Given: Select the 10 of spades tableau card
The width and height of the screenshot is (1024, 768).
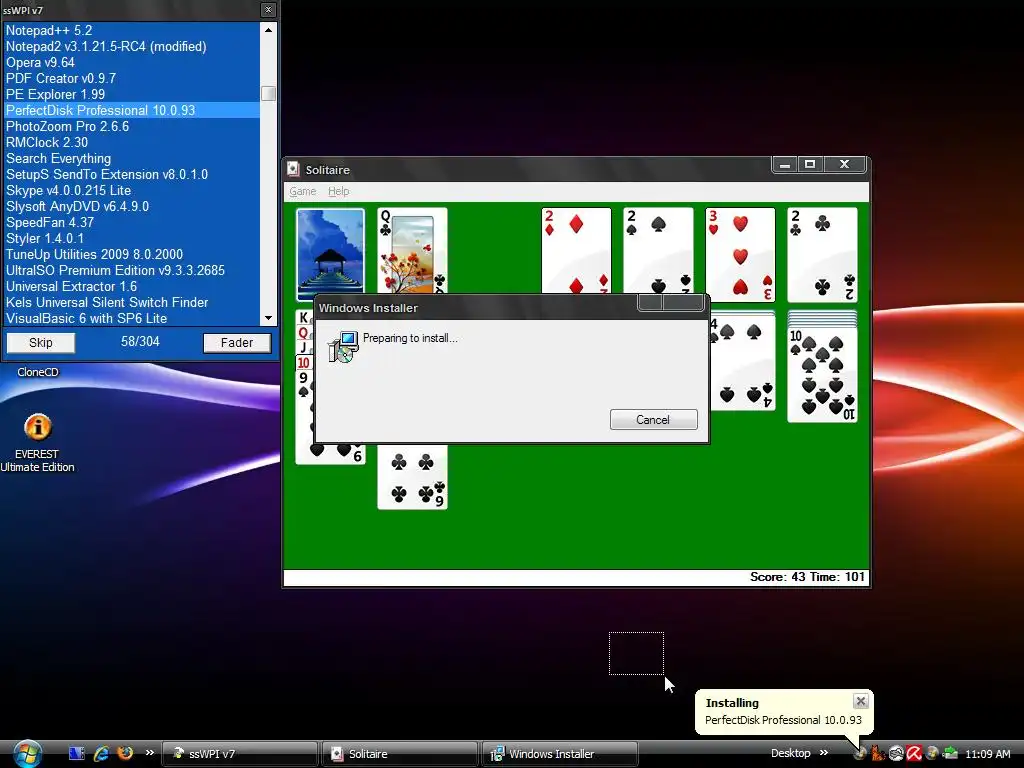Looking at the screenshot, I should click(822, 374).
